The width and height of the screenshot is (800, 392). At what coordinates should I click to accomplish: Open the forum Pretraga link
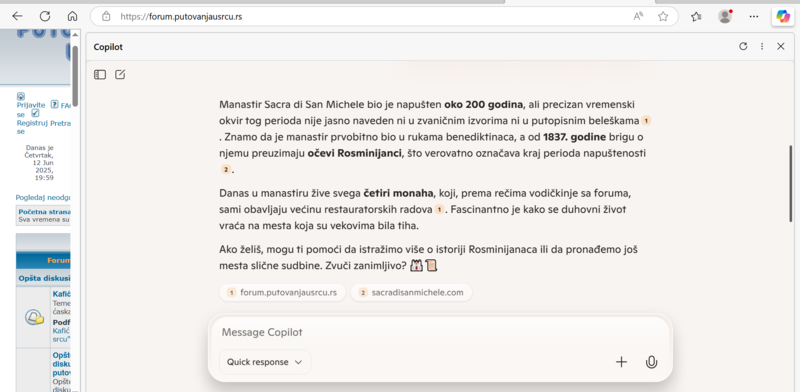pos(60,123)
